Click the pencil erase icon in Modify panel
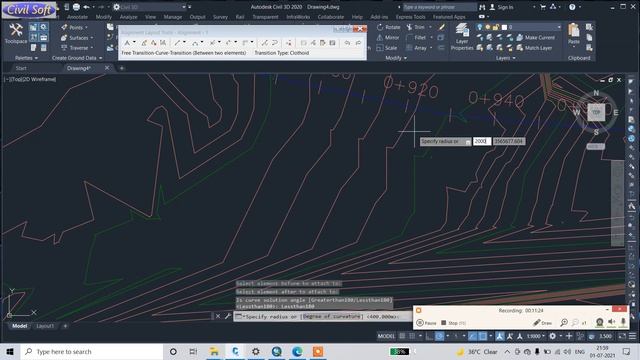This screenshot has height=360, width=640. coord(441,27)
